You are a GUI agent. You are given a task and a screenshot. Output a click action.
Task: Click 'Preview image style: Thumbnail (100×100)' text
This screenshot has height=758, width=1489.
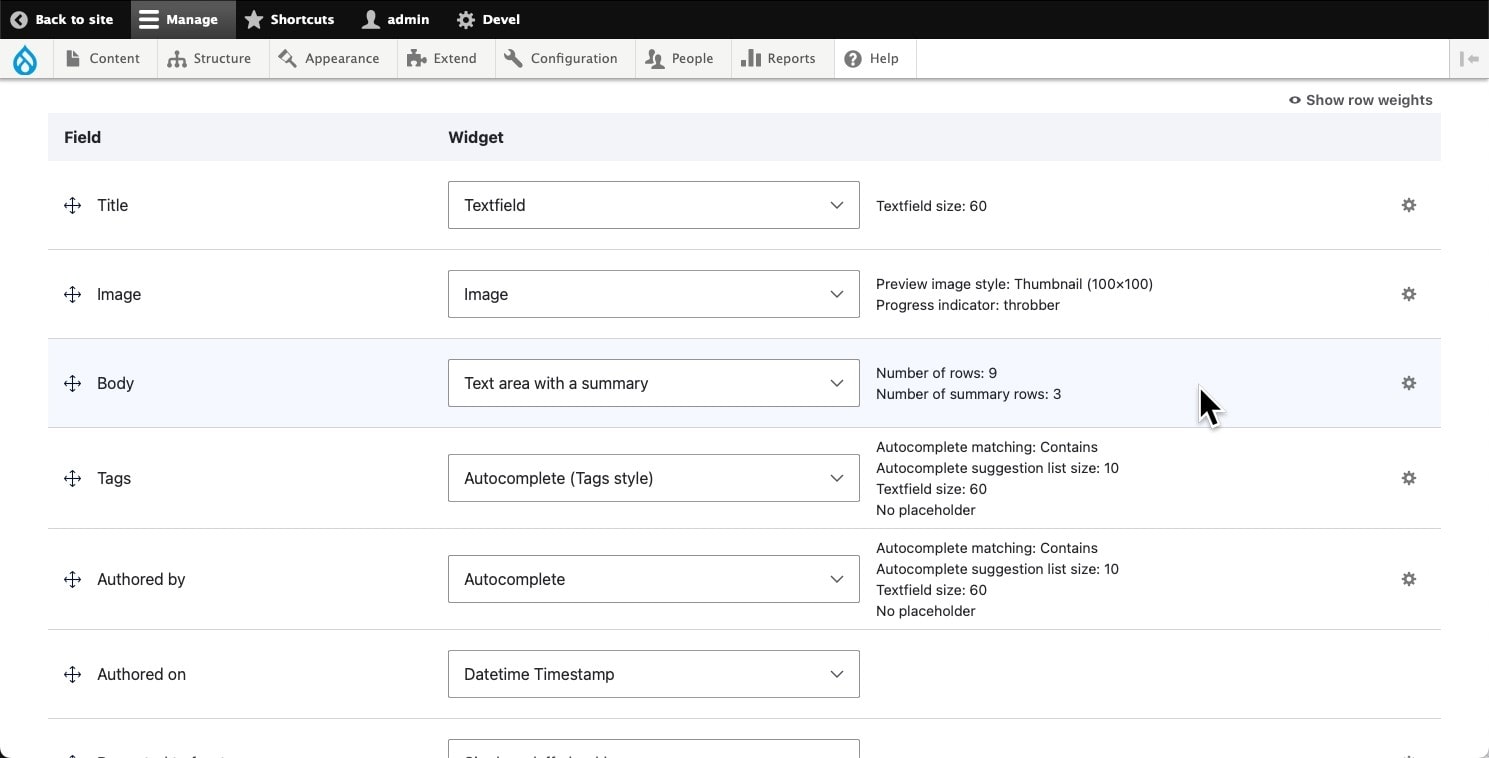click(1014, 284)
